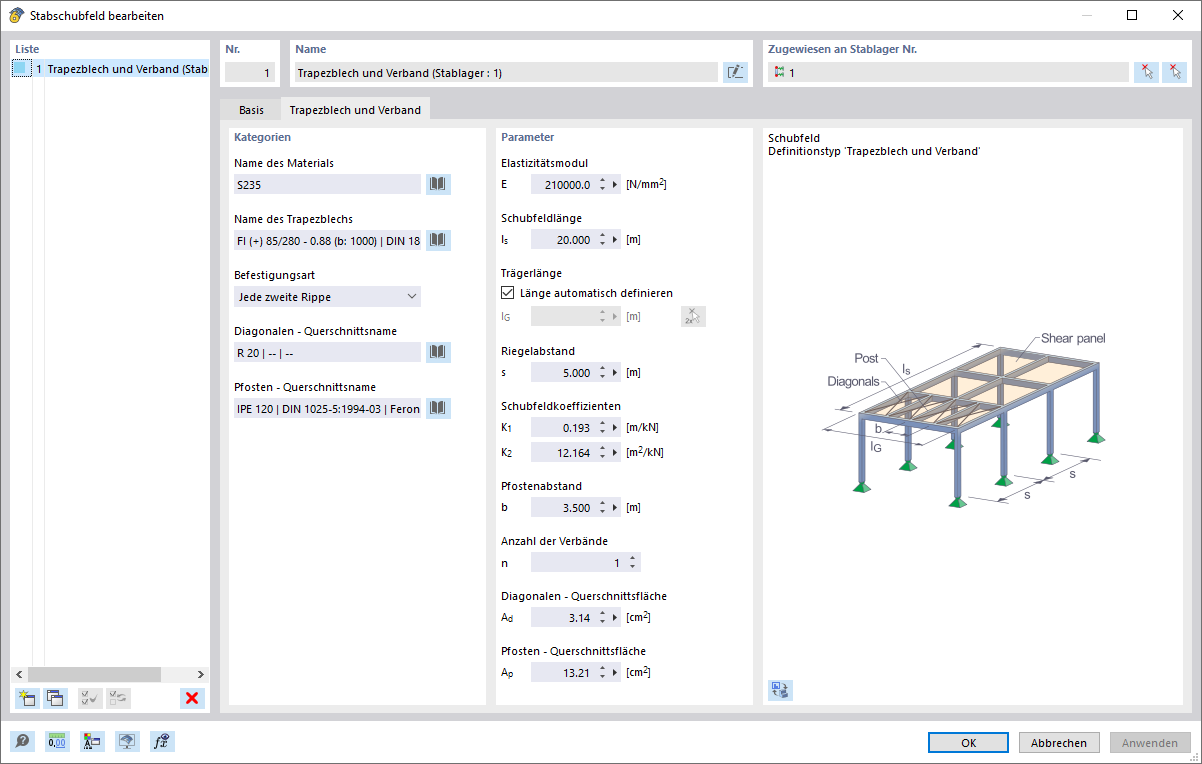
Task: Click the remove-assignment icon at far right
Action: [x=1174, y=72]
